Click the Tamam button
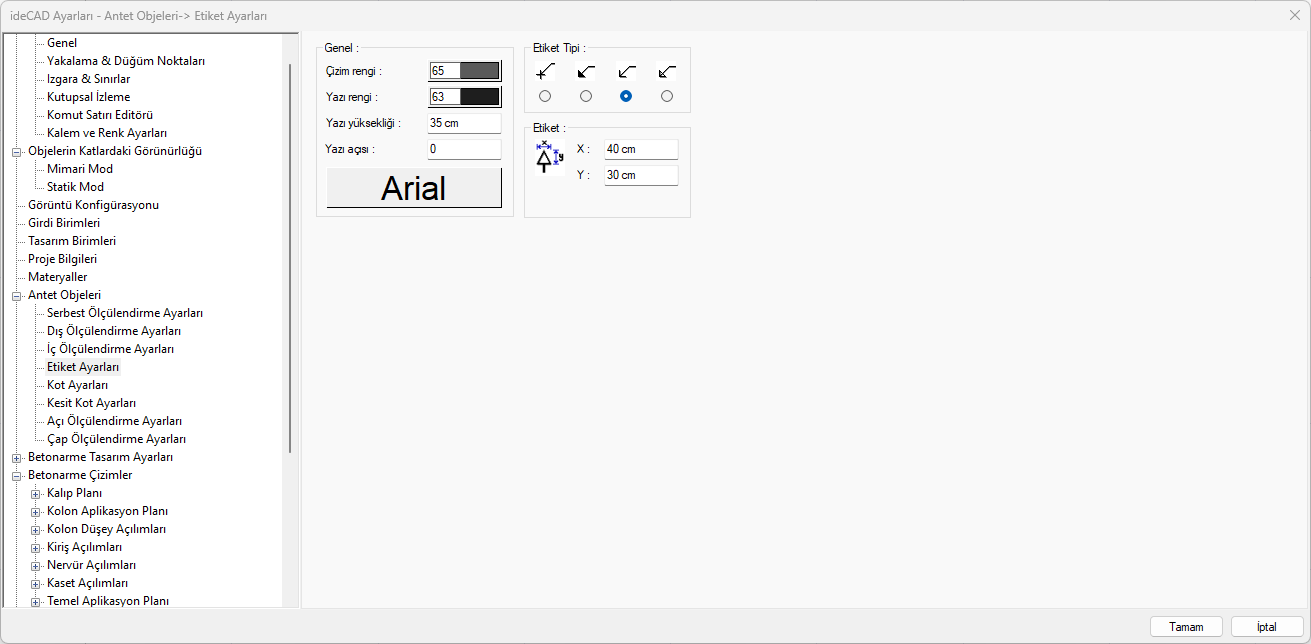The width and height of the screenshot is (1311, 644). (x=1186, y=627)
